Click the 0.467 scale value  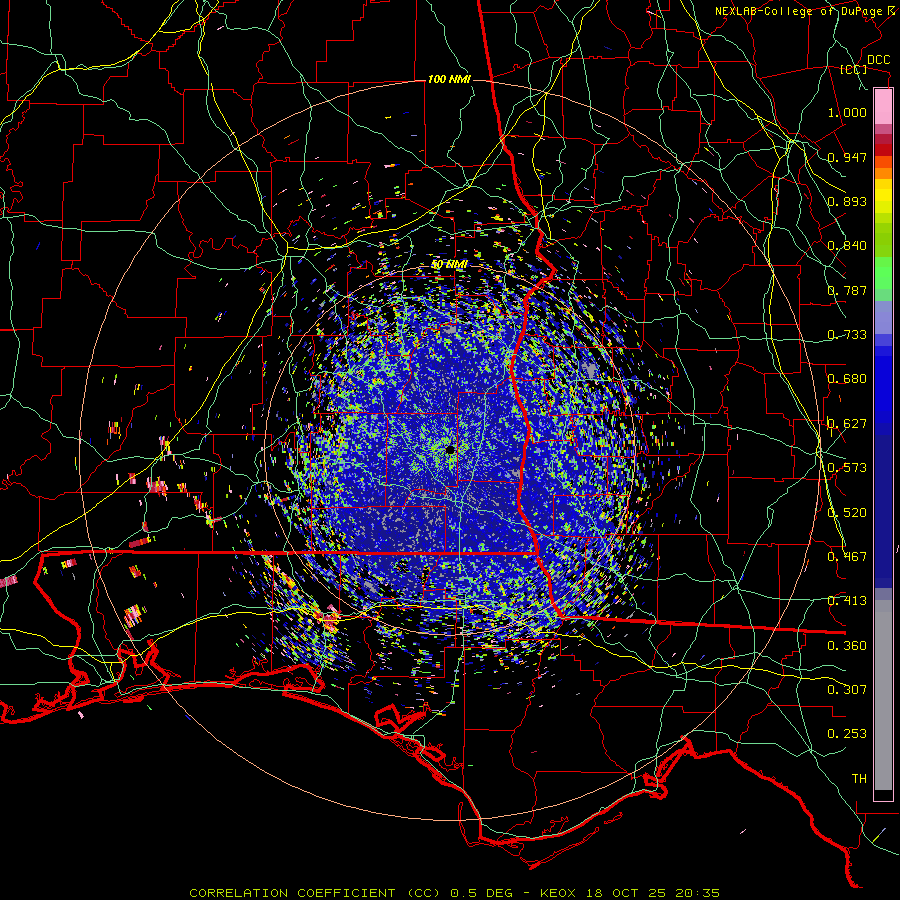click(x=847, y=557)
